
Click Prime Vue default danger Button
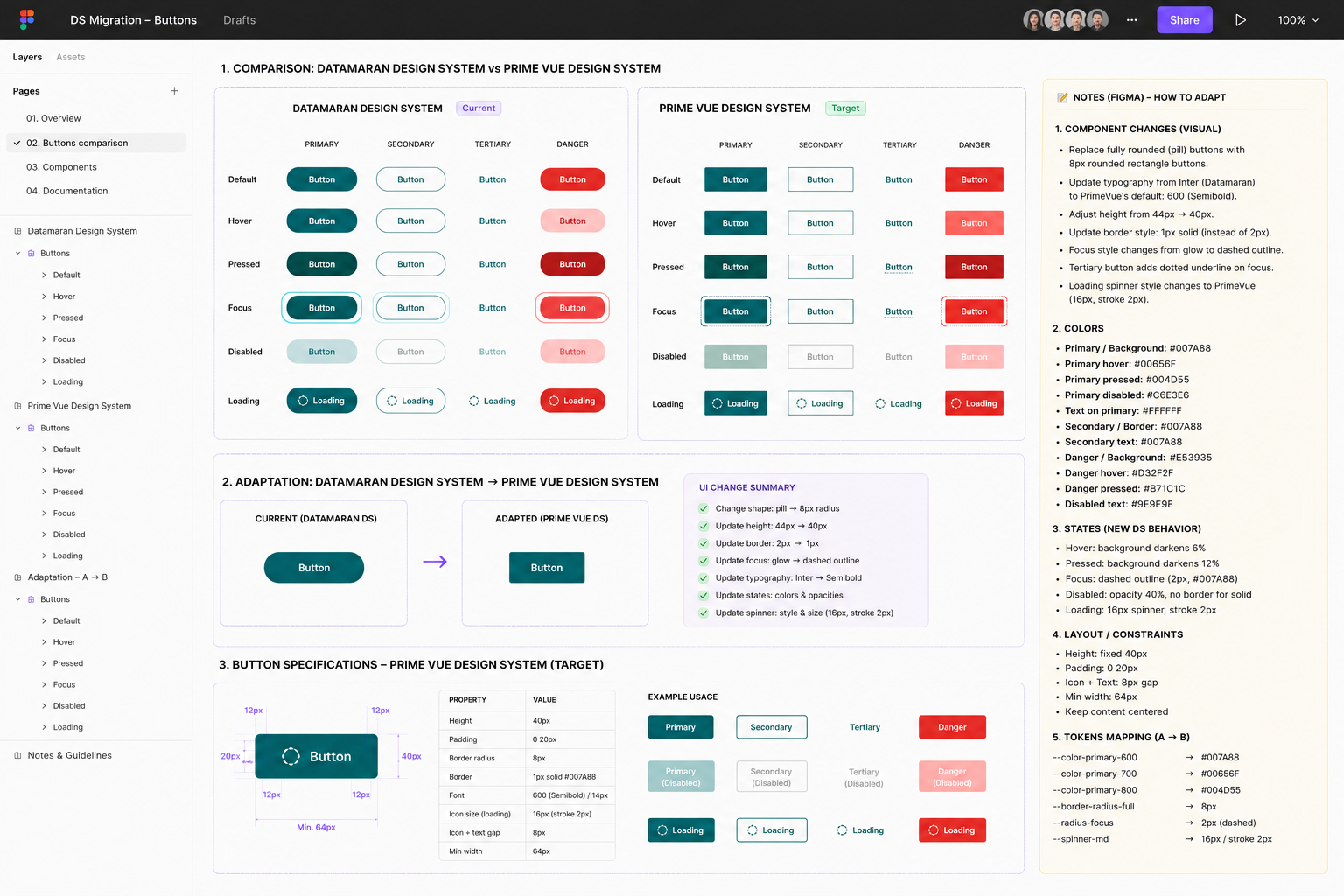(974, 179)
